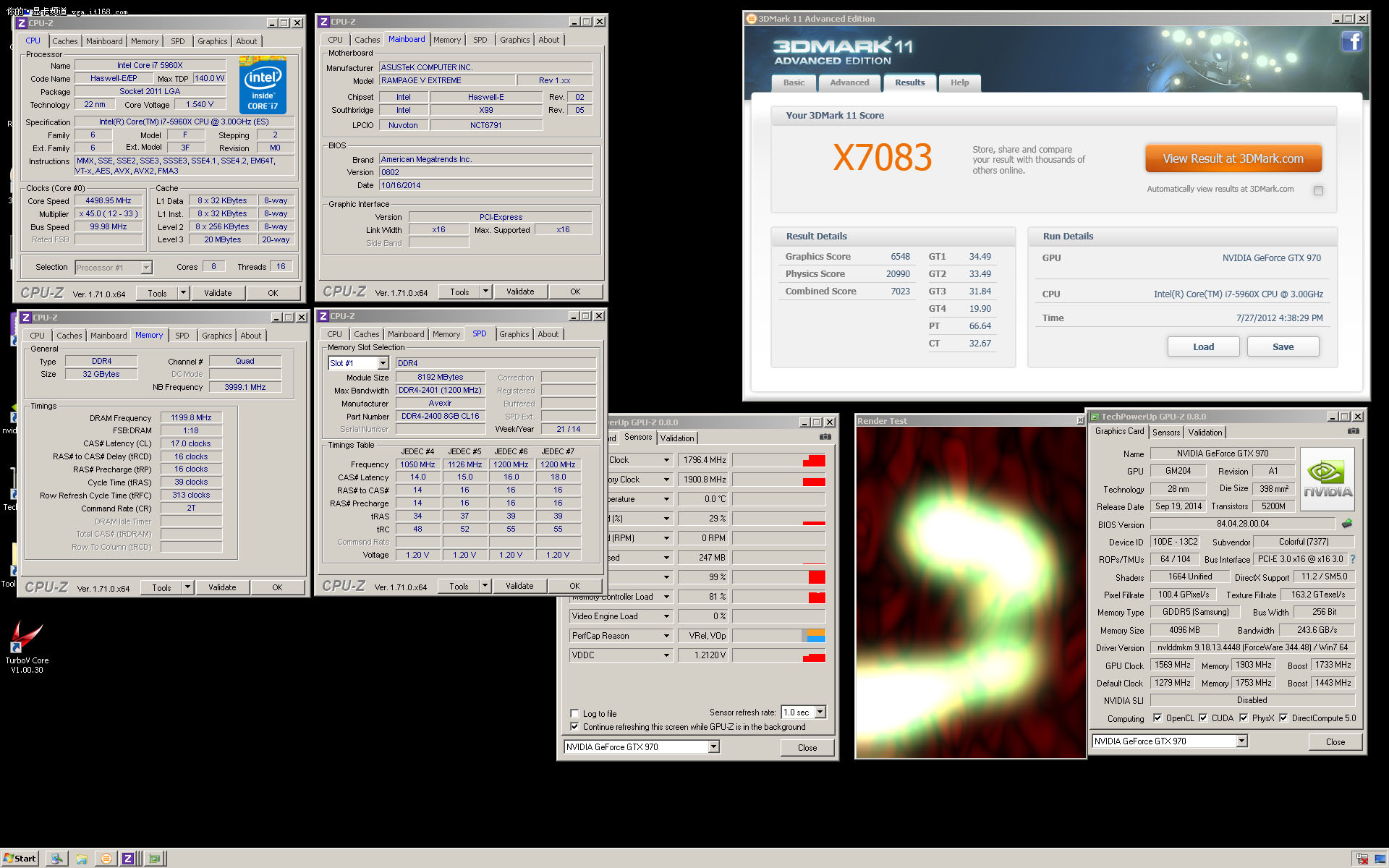1389x868 pixels.
Task: Click the BIOS save chip icon in GPU-Z
Action: pyautogui.click(x=1346, y=523)
